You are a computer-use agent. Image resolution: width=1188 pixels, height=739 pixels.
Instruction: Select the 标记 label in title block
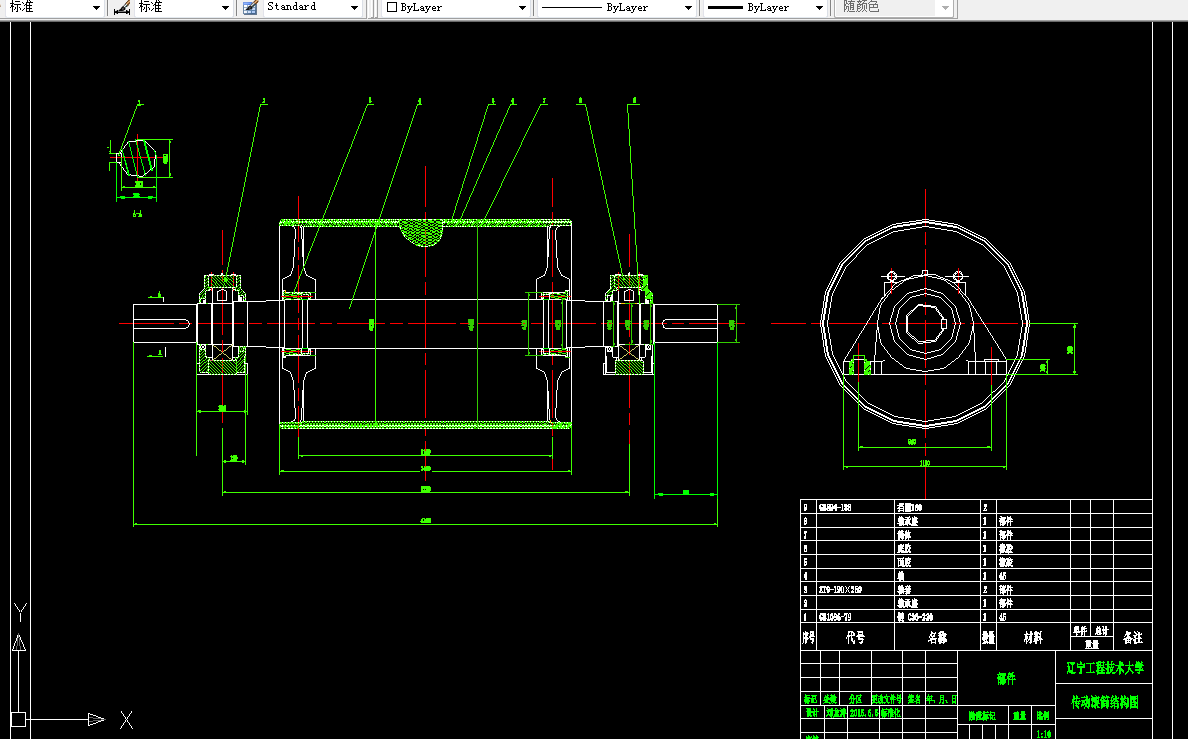810,699
